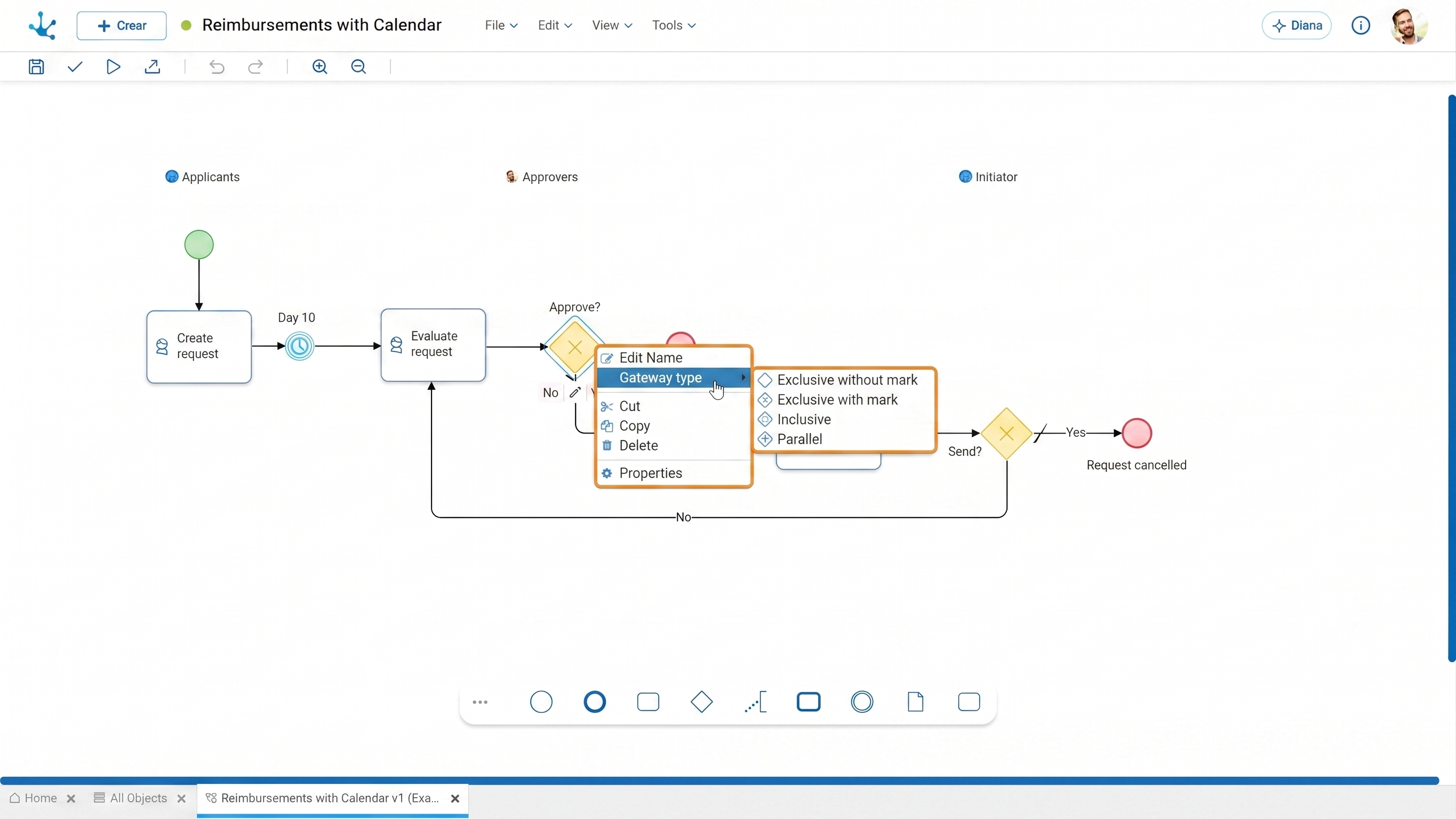This screenshot has width=1456, height=819.
Task: Click the run process play icon
Action: pyautogui.click(x=113, y=67)
